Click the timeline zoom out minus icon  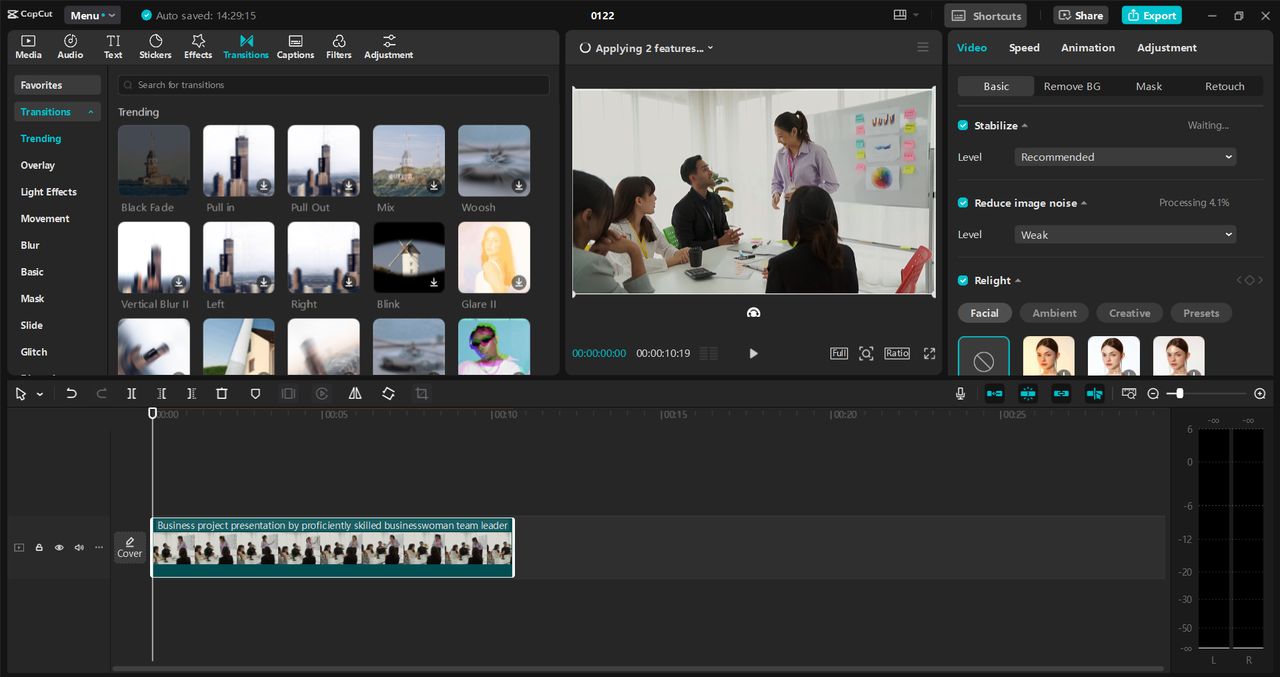point(1153,394)
